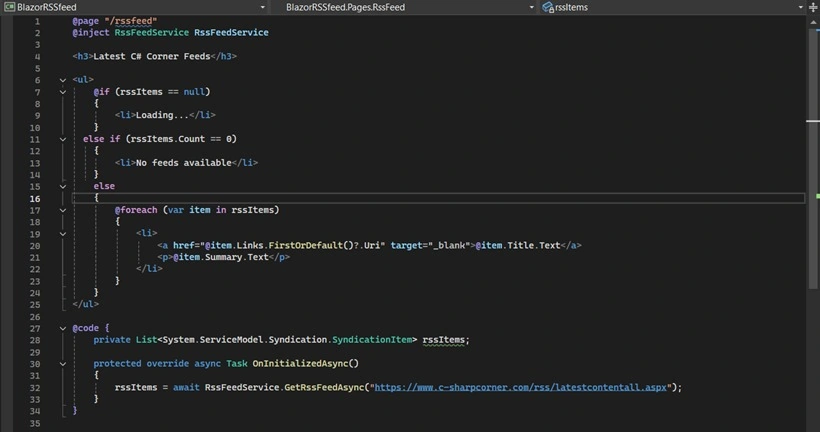Click the Task return type on line 30

click(237, 363)
